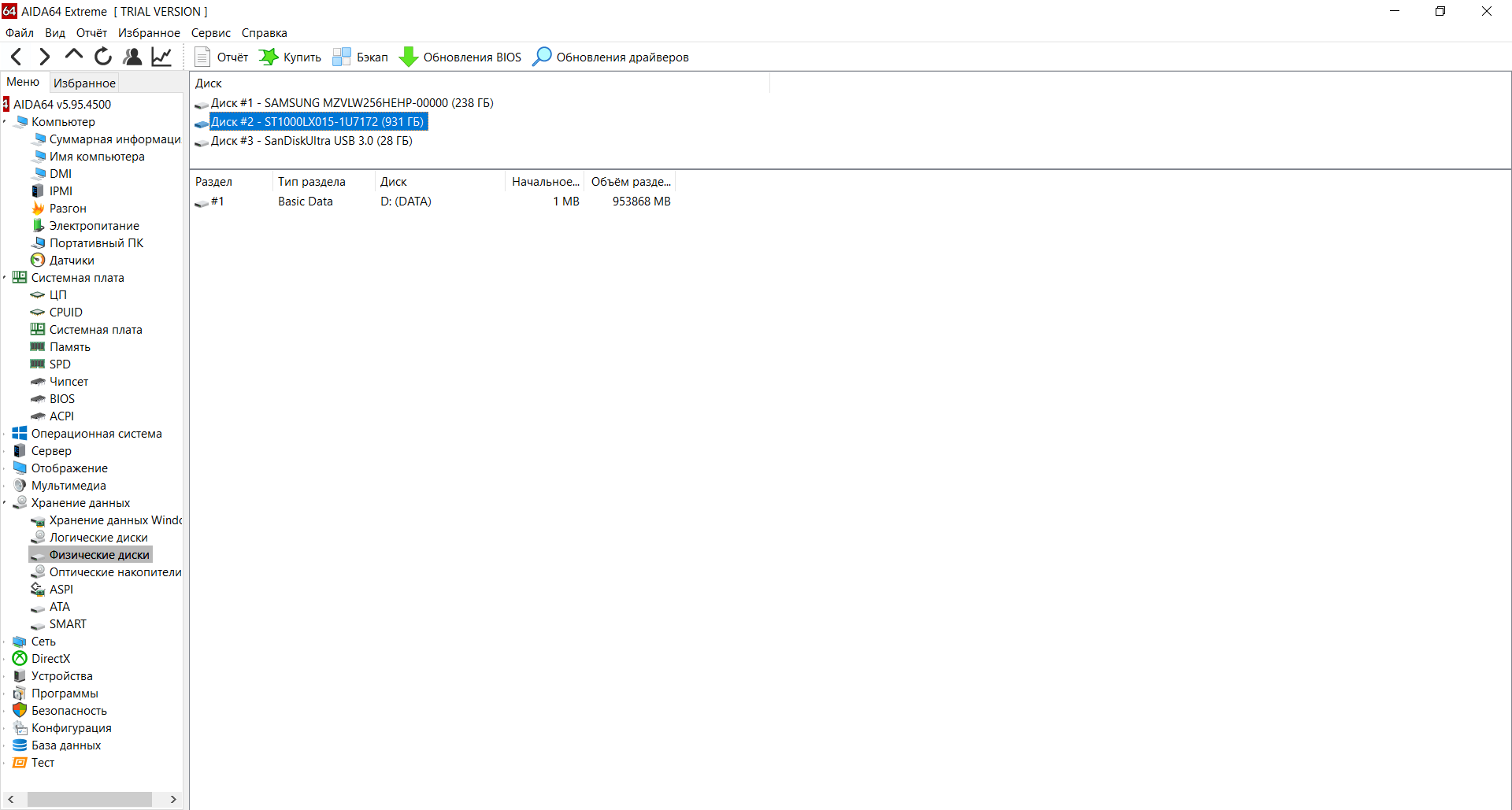Click the База данных database icon
1512x810 pixels.
[20, 745]
